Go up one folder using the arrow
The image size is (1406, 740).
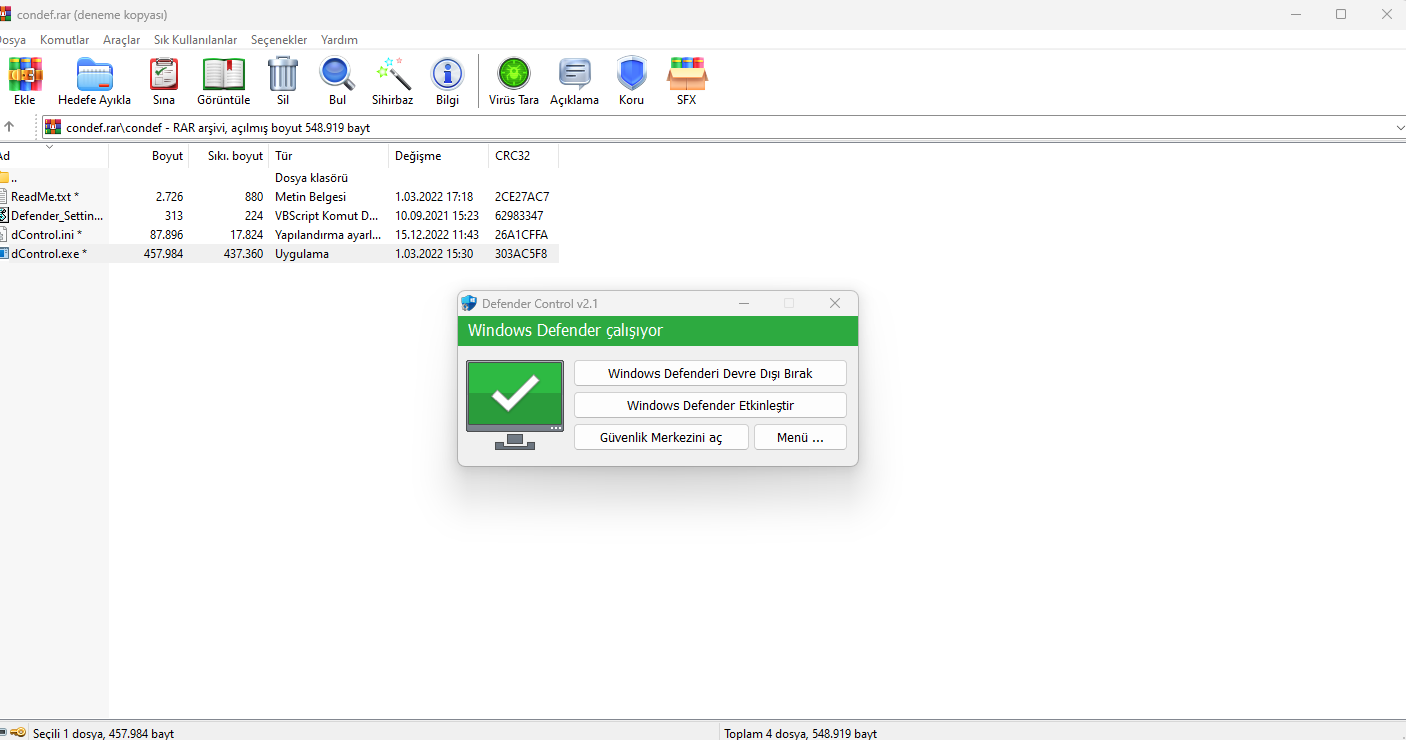[9, 127]
